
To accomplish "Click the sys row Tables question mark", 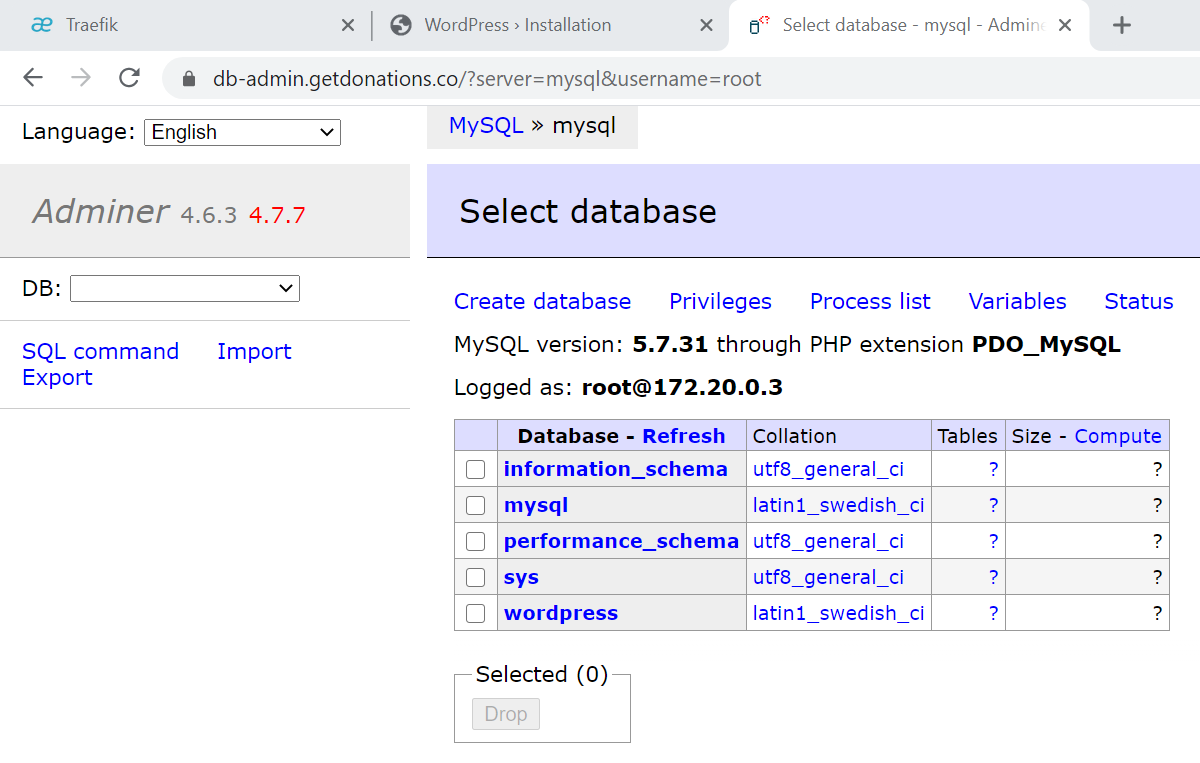I will click(993, 577).
